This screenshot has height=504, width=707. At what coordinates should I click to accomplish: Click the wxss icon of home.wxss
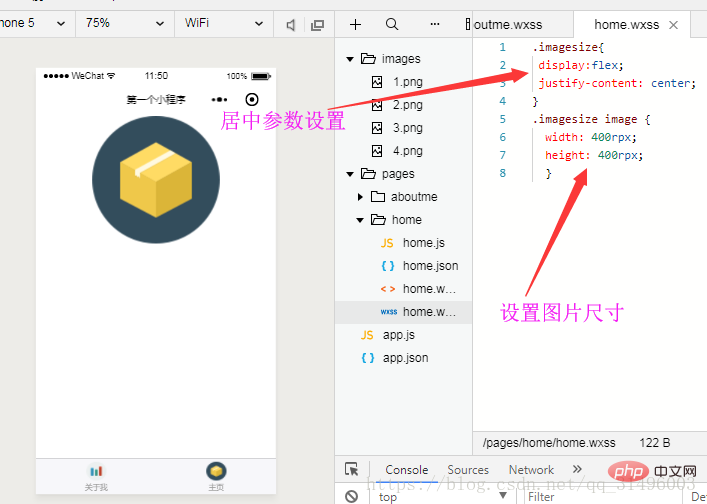click(389, 312)
